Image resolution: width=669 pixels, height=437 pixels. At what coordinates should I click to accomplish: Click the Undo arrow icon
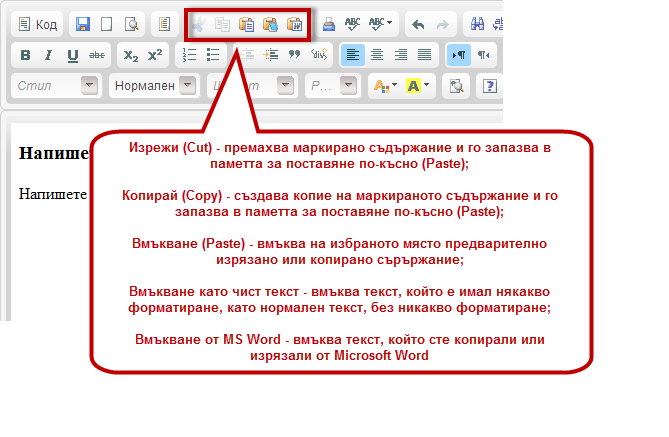[418, 24]
